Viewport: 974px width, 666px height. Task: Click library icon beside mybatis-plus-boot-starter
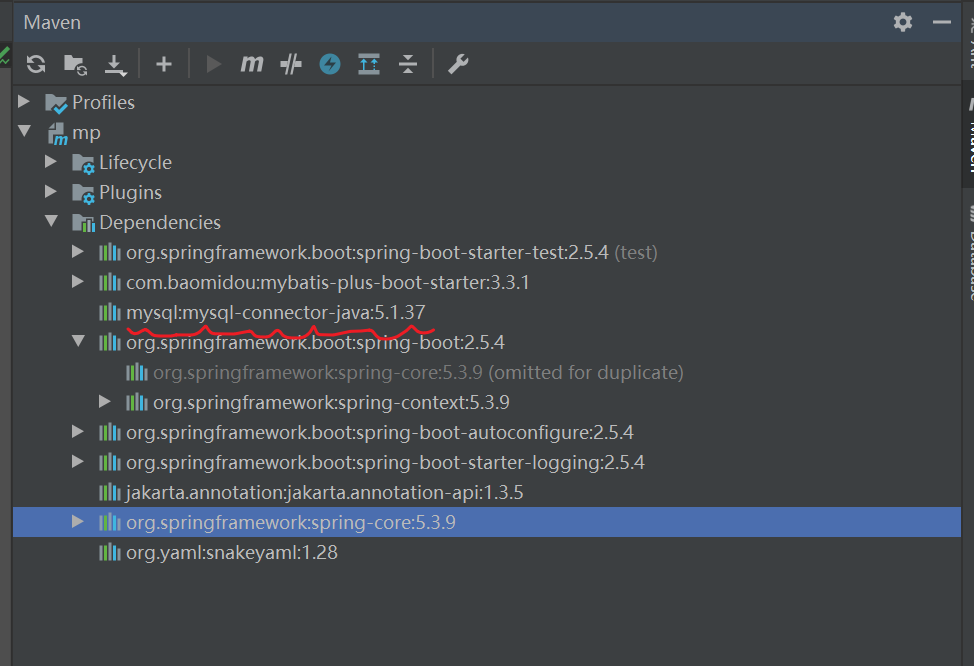pos(110,282)
